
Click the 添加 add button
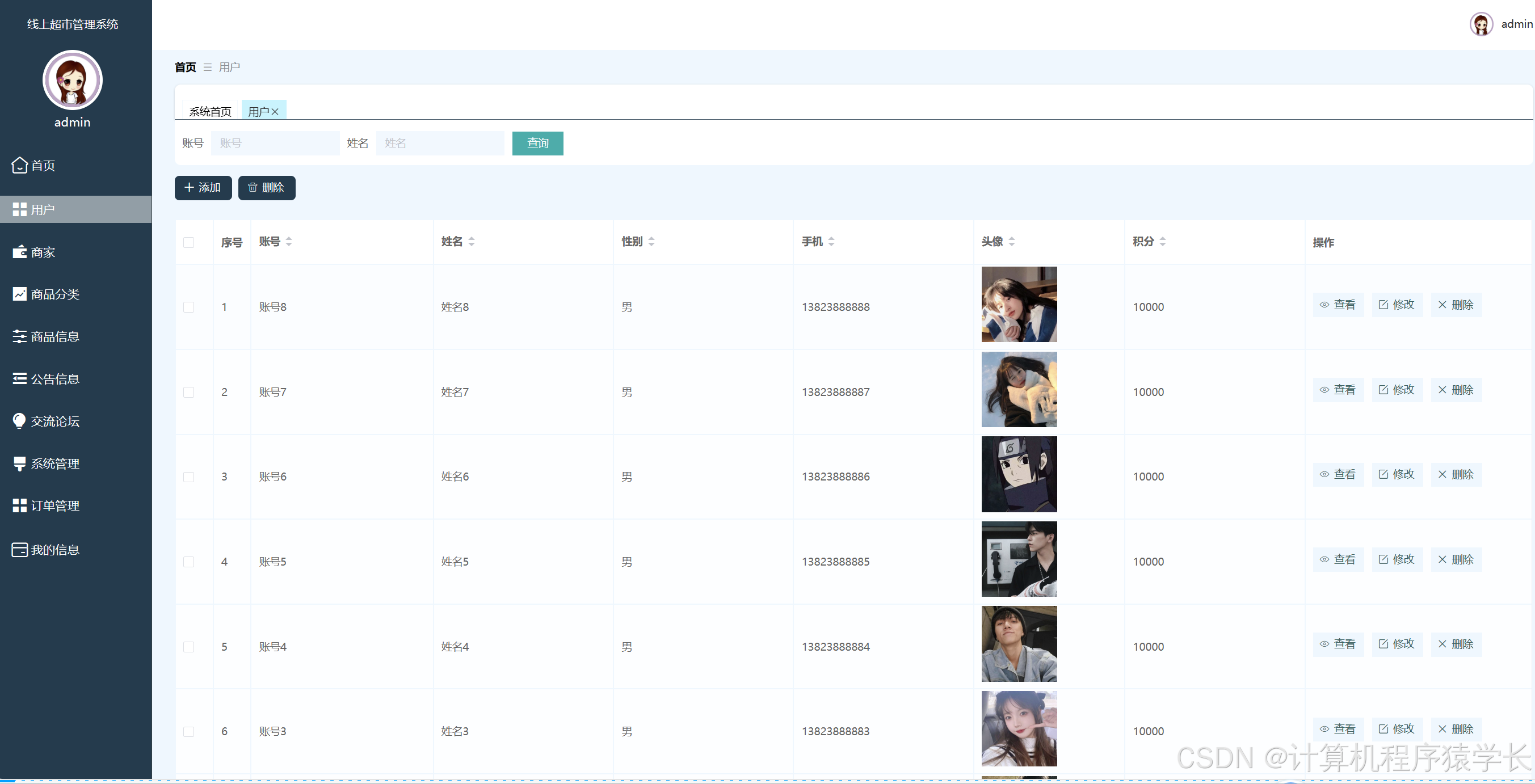[203, 188]
